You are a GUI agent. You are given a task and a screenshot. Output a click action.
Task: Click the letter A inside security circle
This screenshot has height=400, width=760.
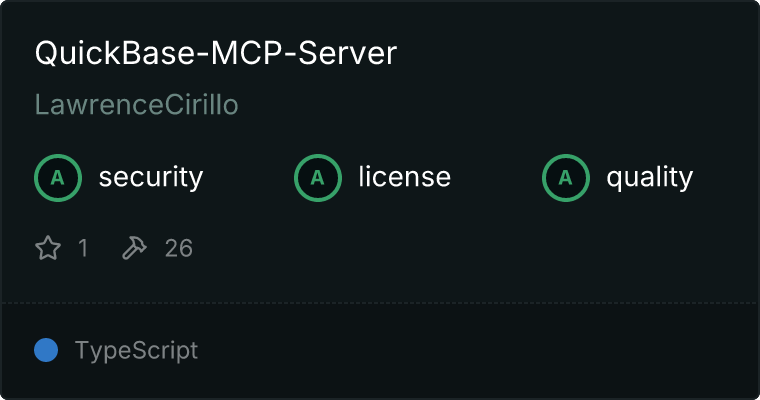[58, 178]
